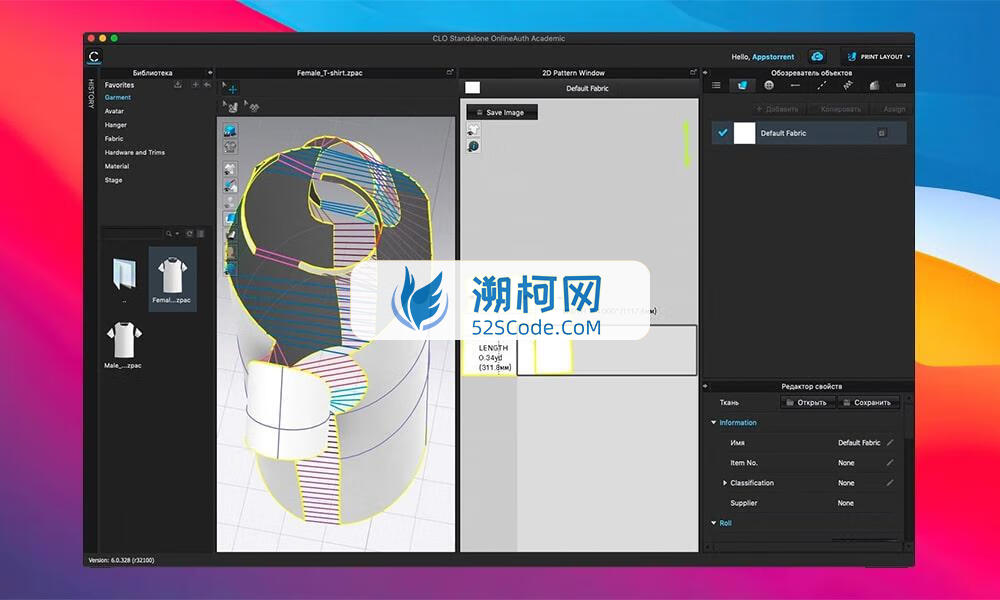Collapse the Object Browser panel arrow
The height and width of the screenshot is (600, 1000).
click(706, 73)
